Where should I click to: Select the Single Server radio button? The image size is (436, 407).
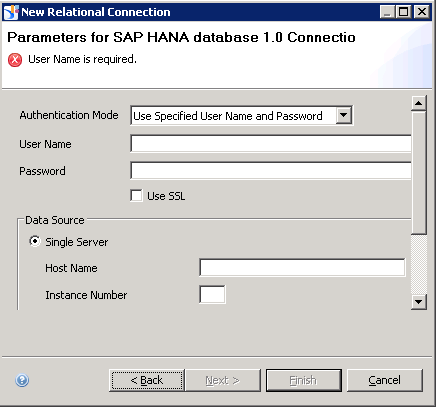coord(35,241)
